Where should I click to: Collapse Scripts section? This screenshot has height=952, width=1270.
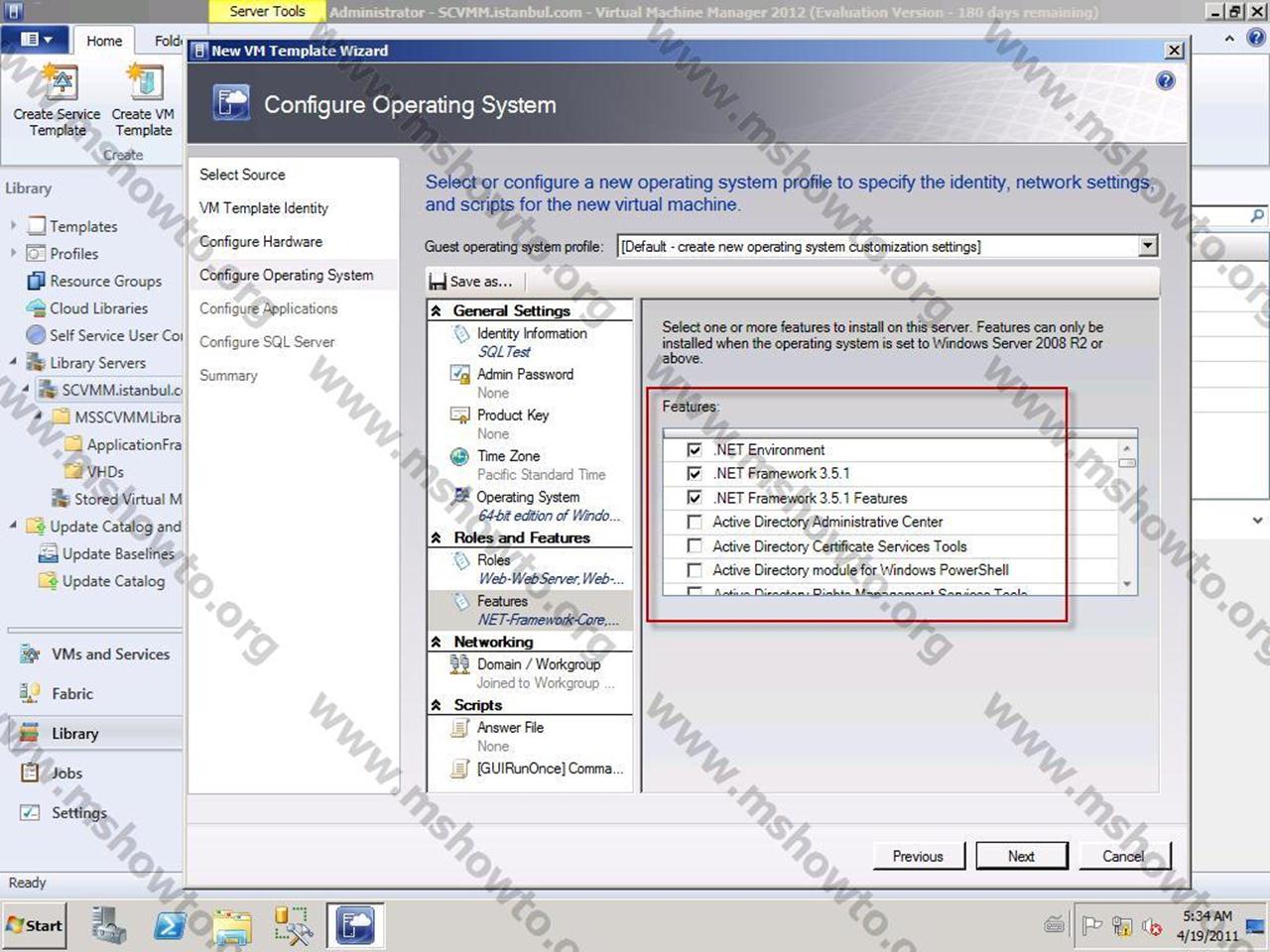pyautogui.click(x=437, y=705)
